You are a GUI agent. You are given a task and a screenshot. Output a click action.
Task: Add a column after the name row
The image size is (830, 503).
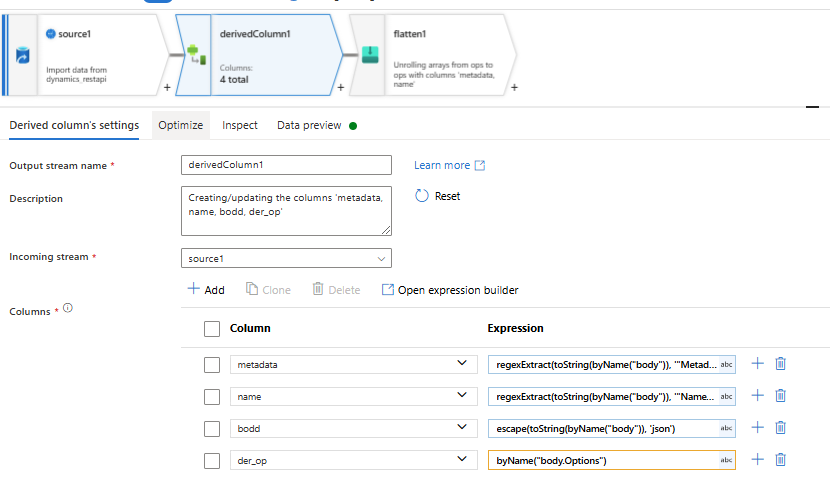point(757,396)
